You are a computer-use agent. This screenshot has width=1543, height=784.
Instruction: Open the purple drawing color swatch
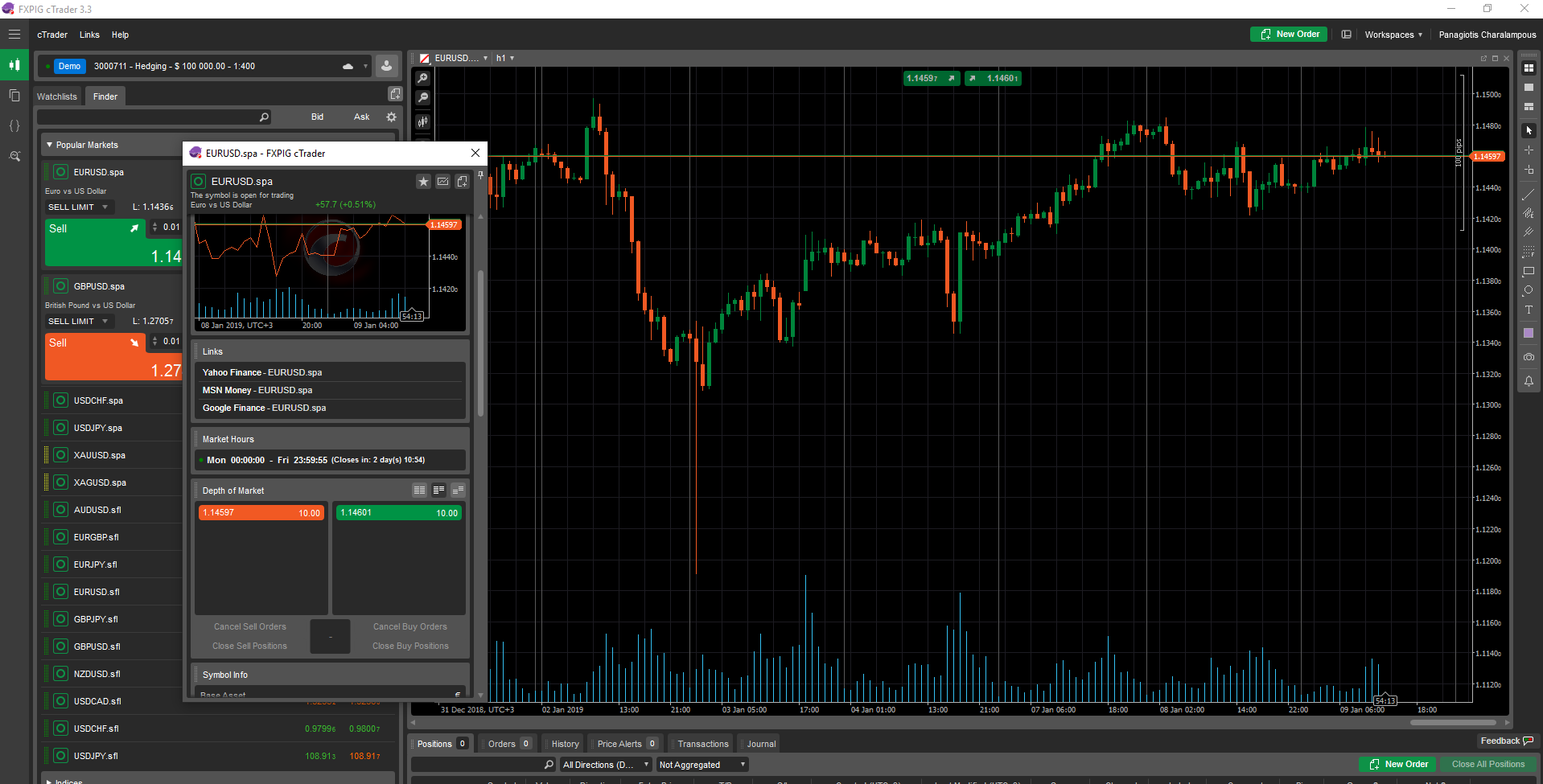tap(1529, 333)
